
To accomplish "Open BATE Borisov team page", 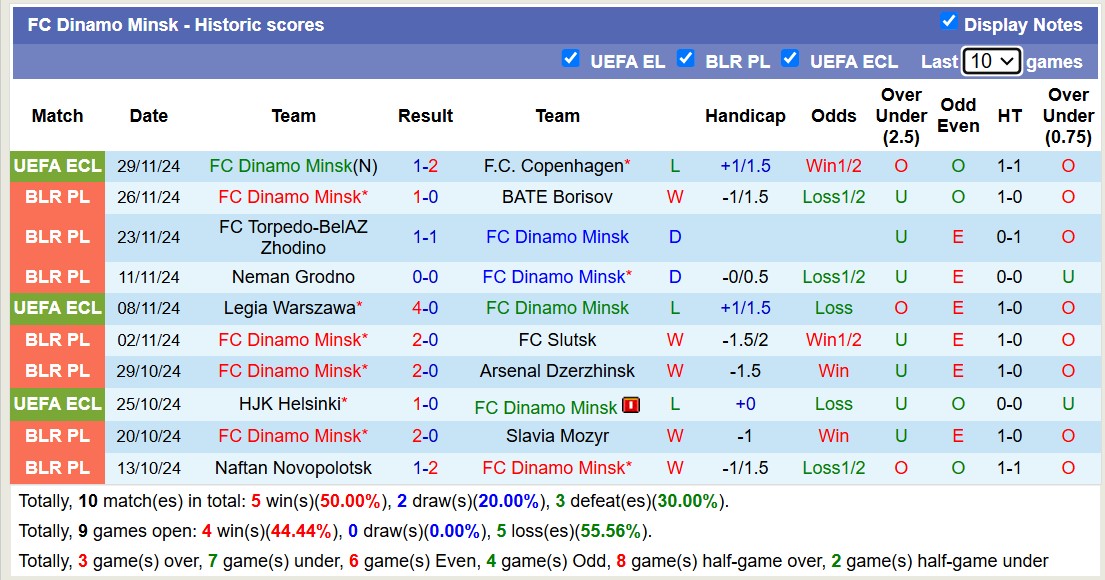I will [557, 197].
